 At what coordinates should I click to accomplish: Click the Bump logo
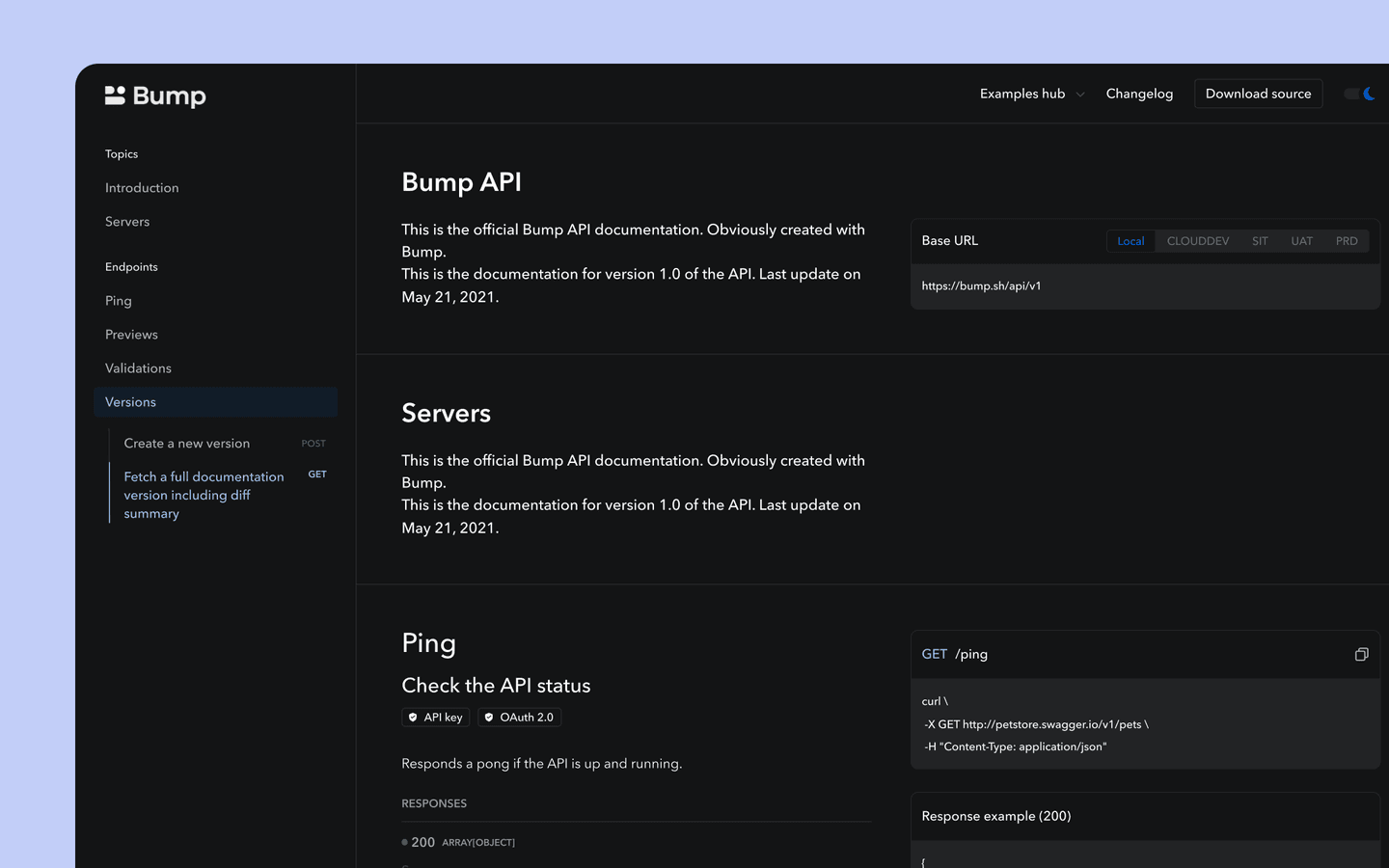tap(155, 95)
